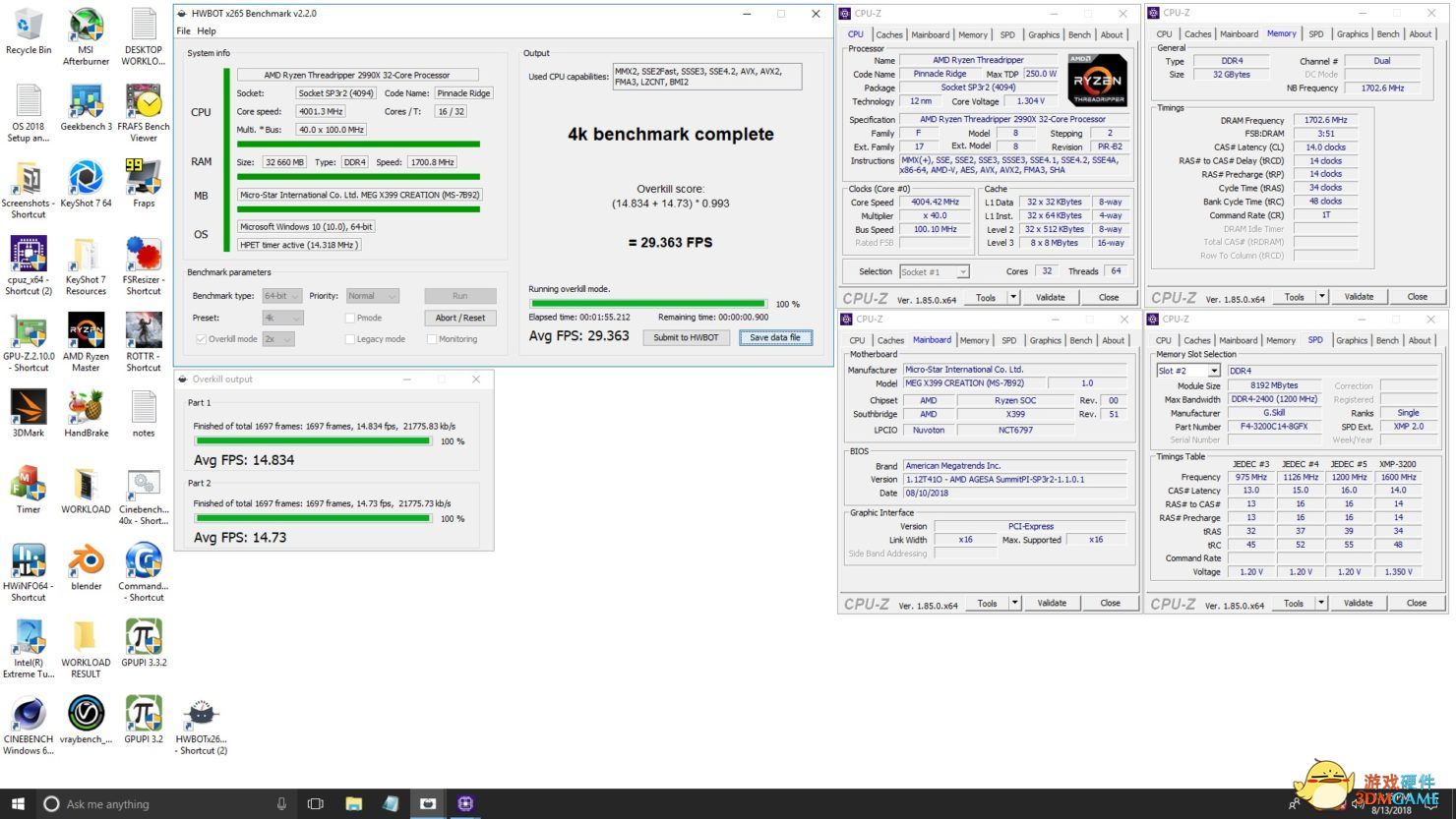Toggle Overkill mode checkbox
The height and width of the screenshot is (819, 1456).
pos(201,339)
